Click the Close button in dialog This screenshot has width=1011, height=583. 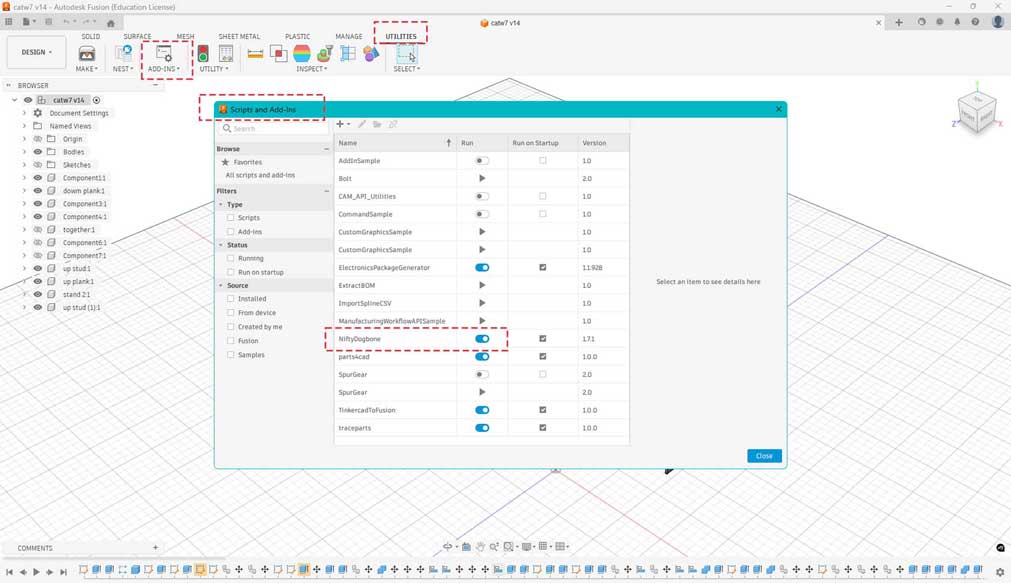764,456
